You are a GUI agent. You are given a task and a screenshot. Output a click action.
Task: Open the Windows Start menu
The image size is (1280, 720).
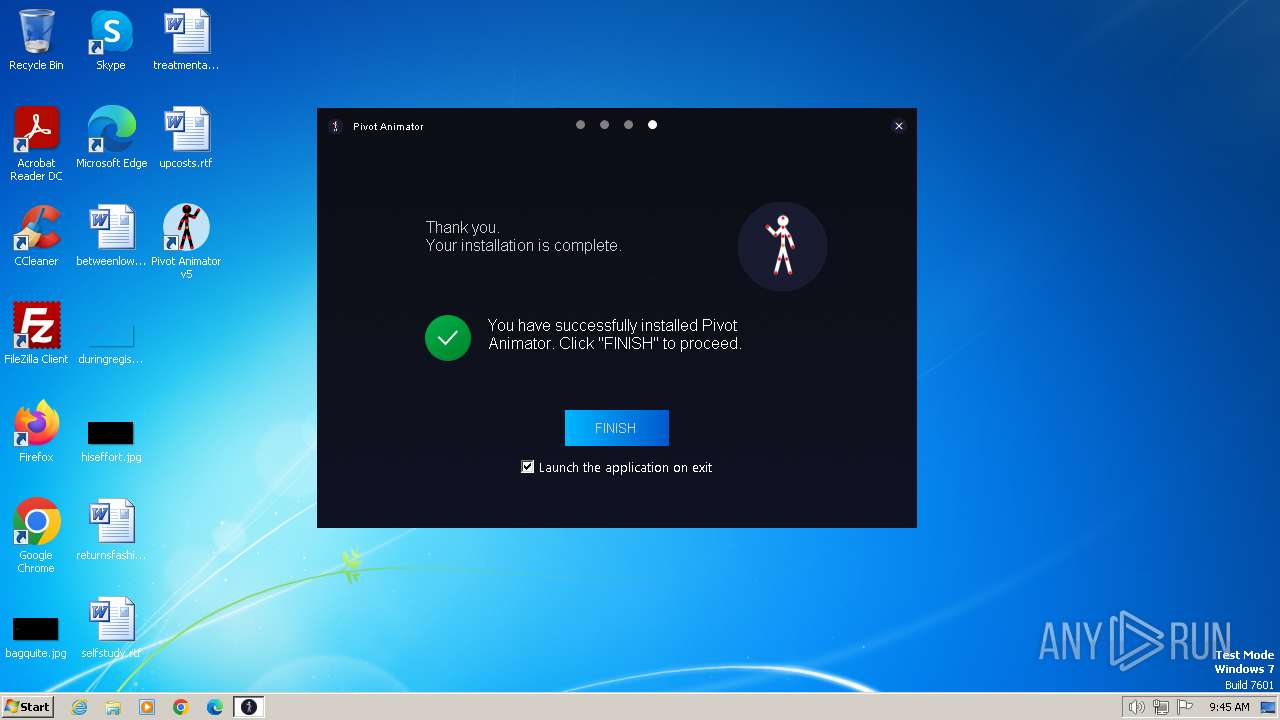27,707
